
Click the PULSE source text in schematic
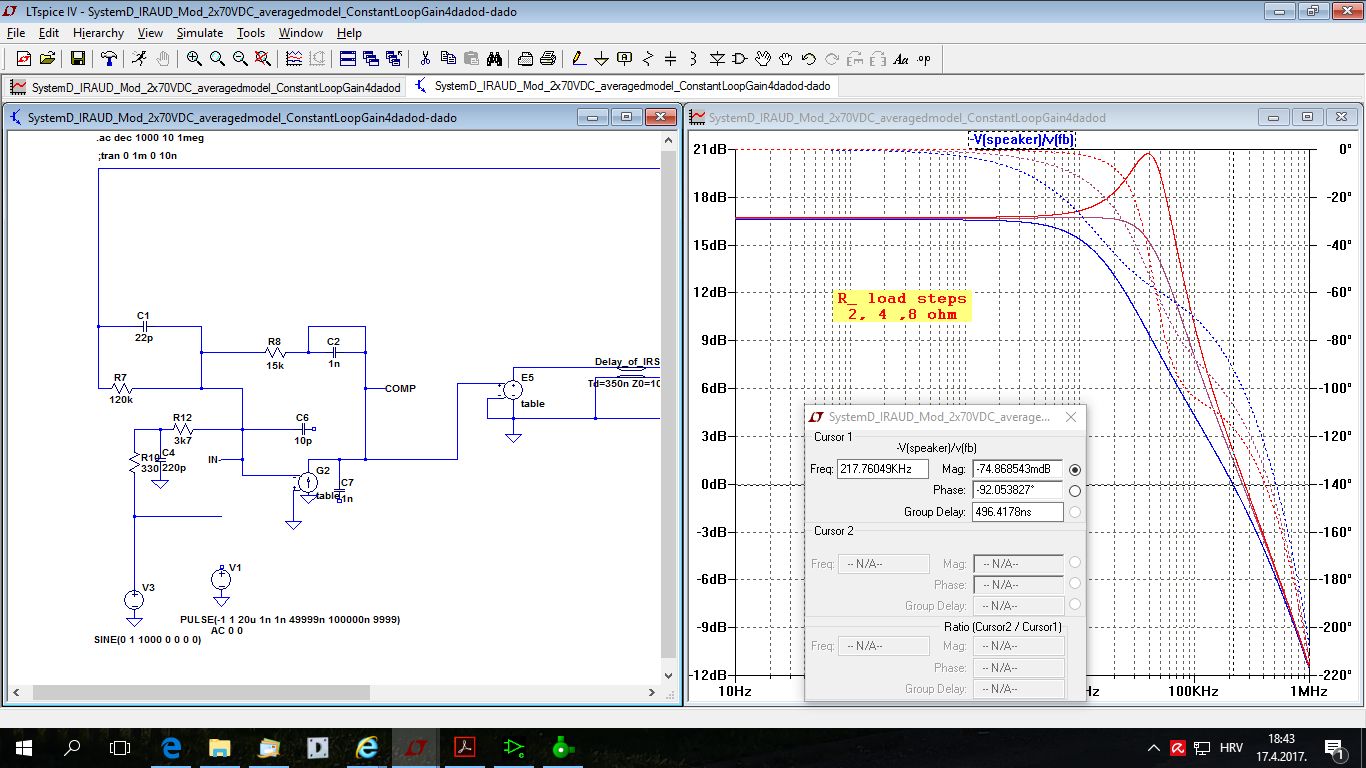click(290, 620)
